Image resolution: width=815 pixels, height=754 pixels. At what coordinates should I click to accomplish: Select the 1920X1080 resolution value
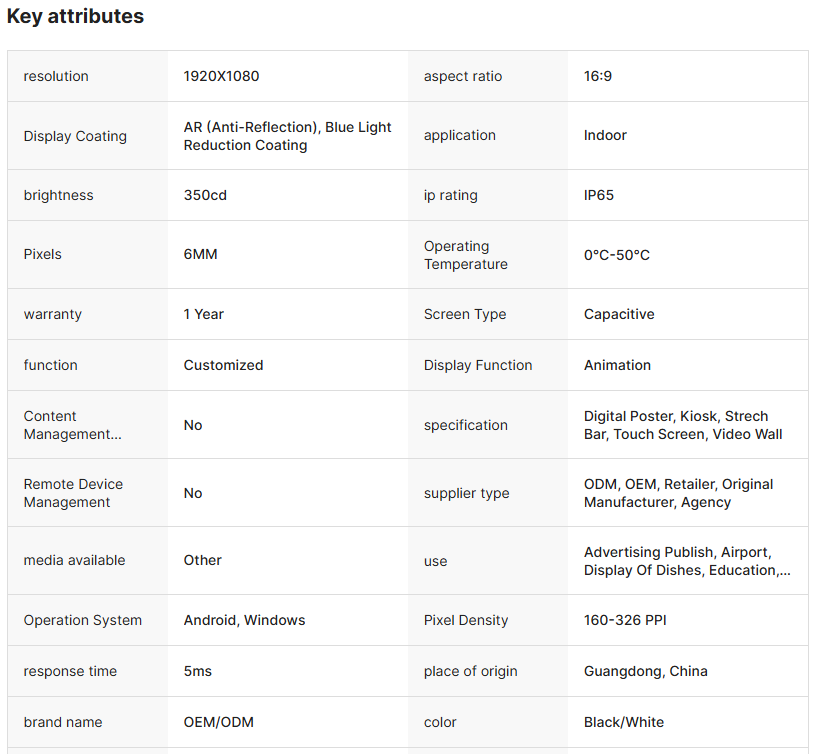tap(221, 76)
